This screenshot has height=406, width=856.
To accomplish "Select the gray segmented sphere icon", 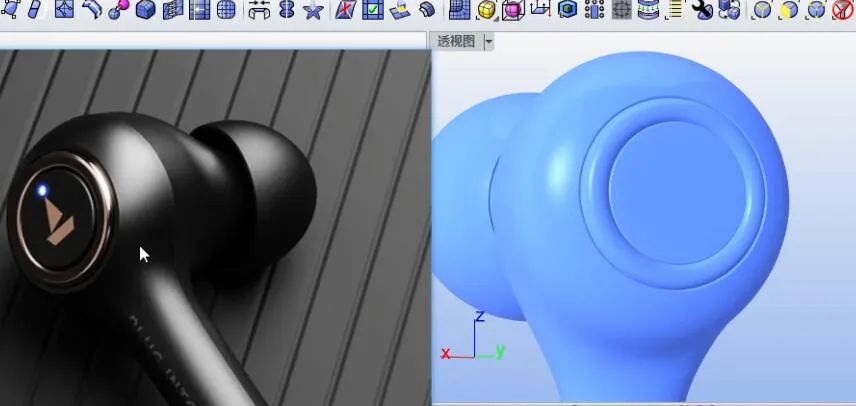I will (x=762, y=10).
